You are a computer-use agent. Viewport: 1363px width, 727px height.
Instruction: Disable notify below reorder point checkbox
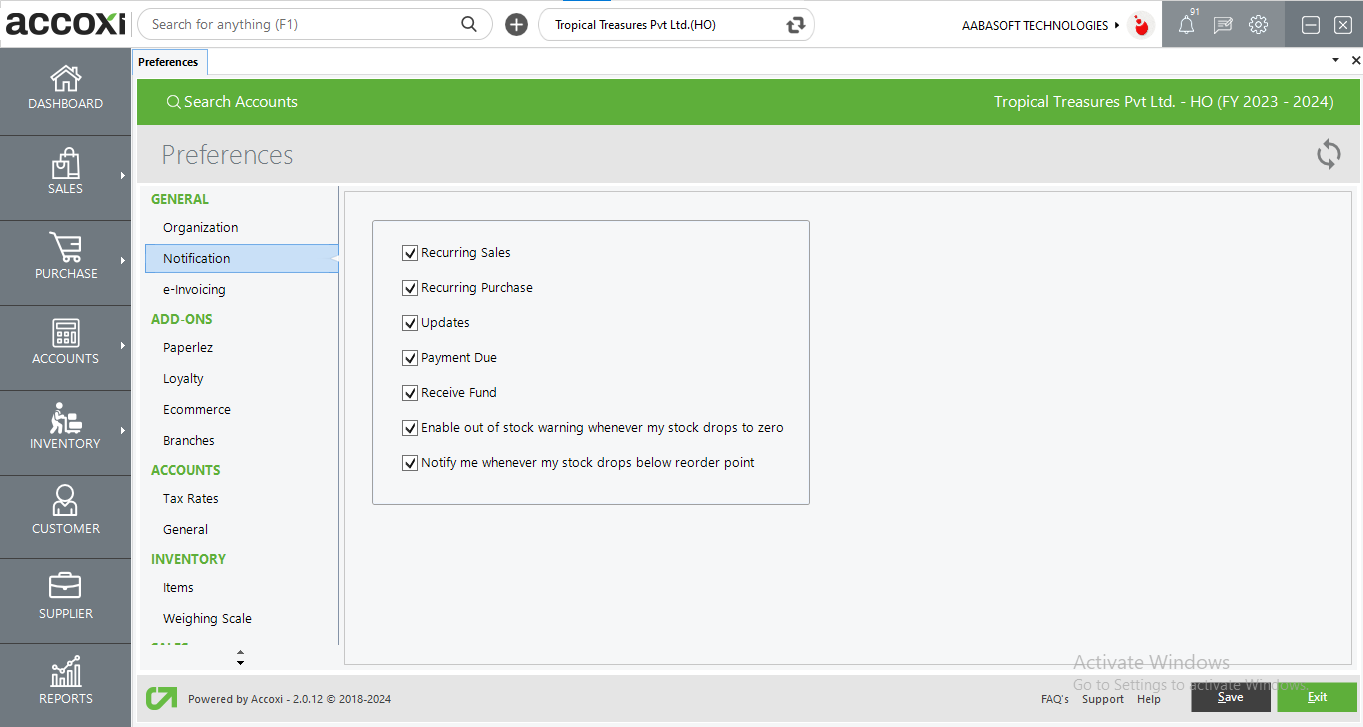point(410,463)
